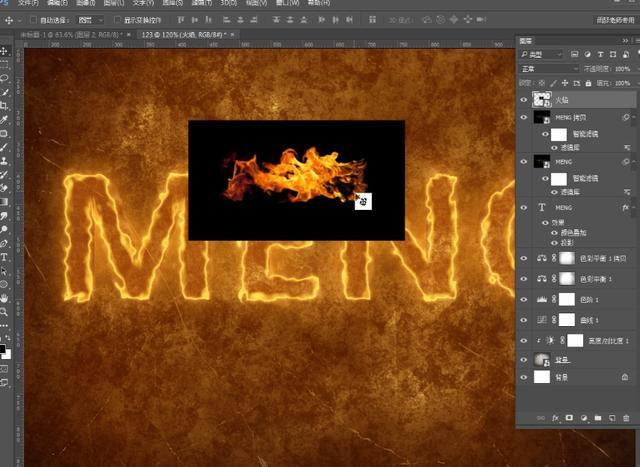The image size is (640, 467).
Task: Hide the 色阶 1 layer
Action: (524, 300)
